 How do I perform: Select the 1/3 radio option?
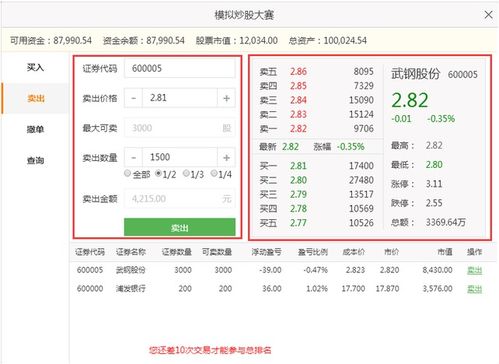pos(186,173)
